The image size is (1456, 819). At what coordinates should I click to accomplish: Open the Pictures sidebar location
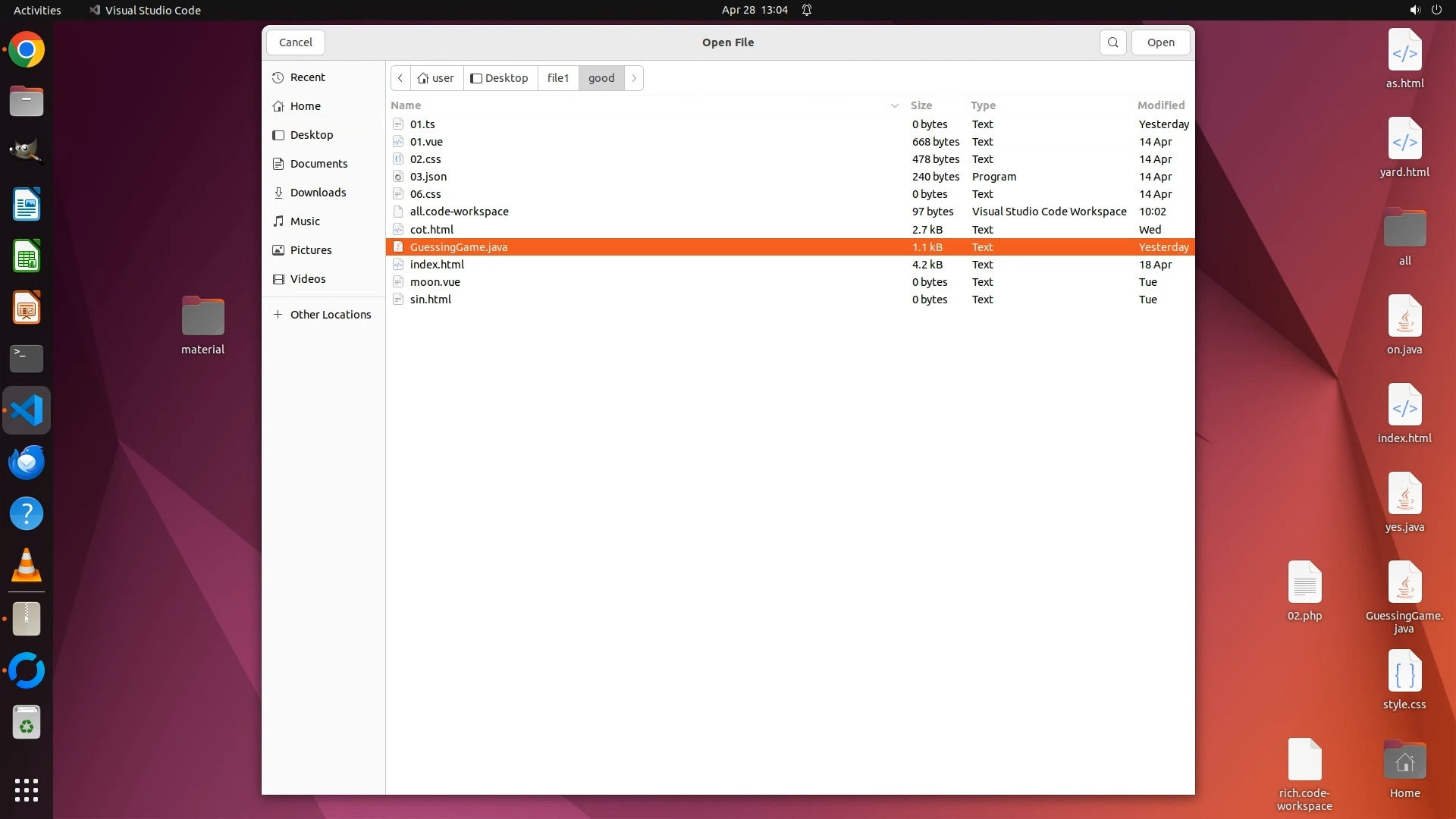click(x=310, y=250)
